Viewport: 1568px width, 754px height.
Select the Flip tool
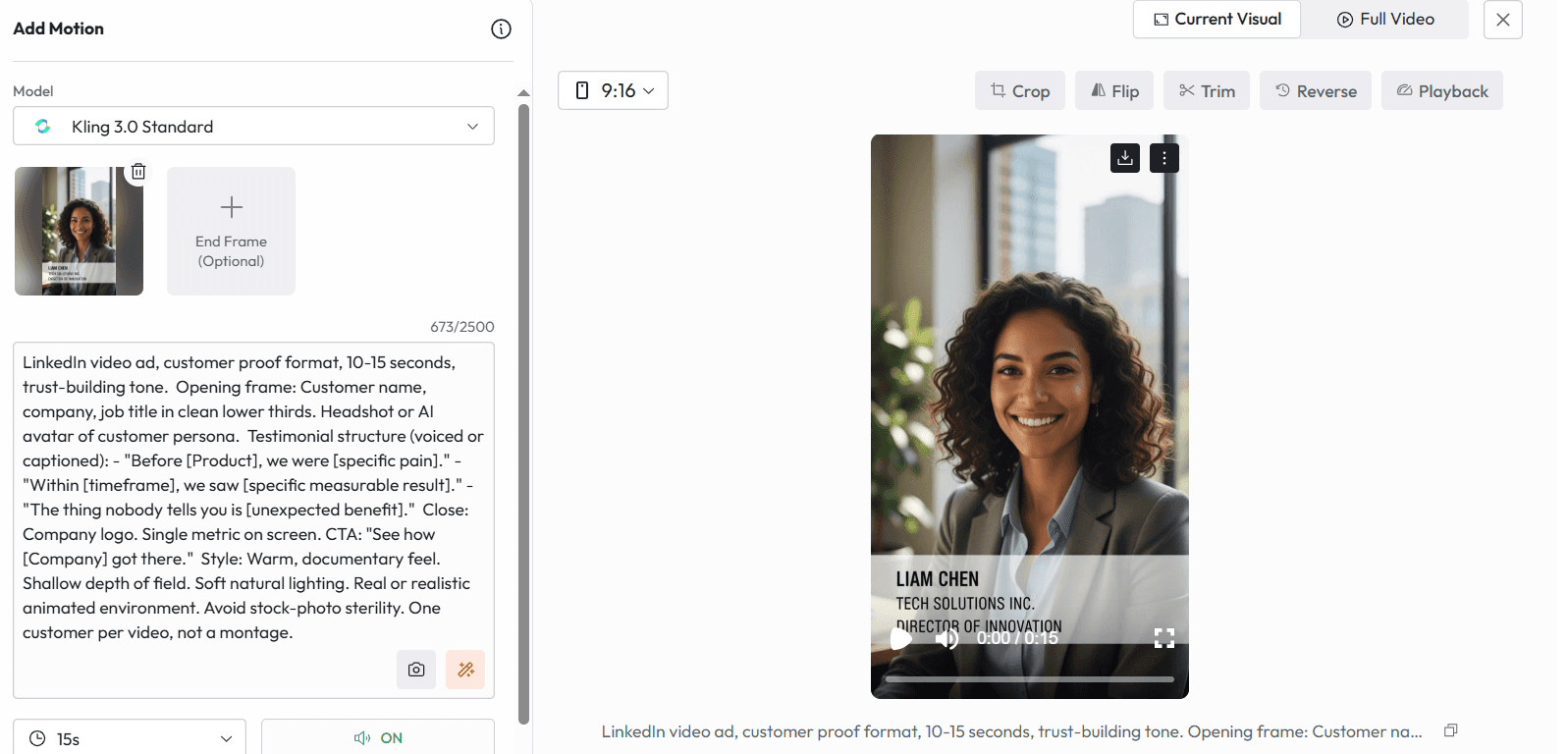(x=1114, y=90)
